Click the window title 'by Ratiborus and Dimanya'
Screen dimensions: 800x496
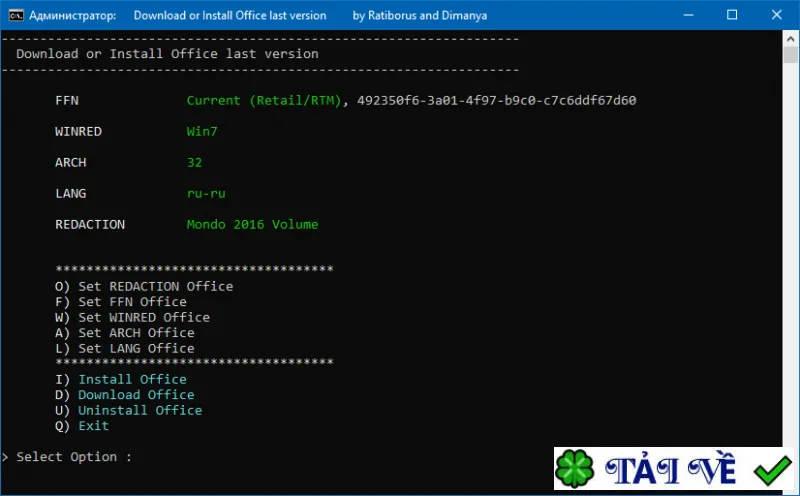pyautogui.click(x=419, y=15)
